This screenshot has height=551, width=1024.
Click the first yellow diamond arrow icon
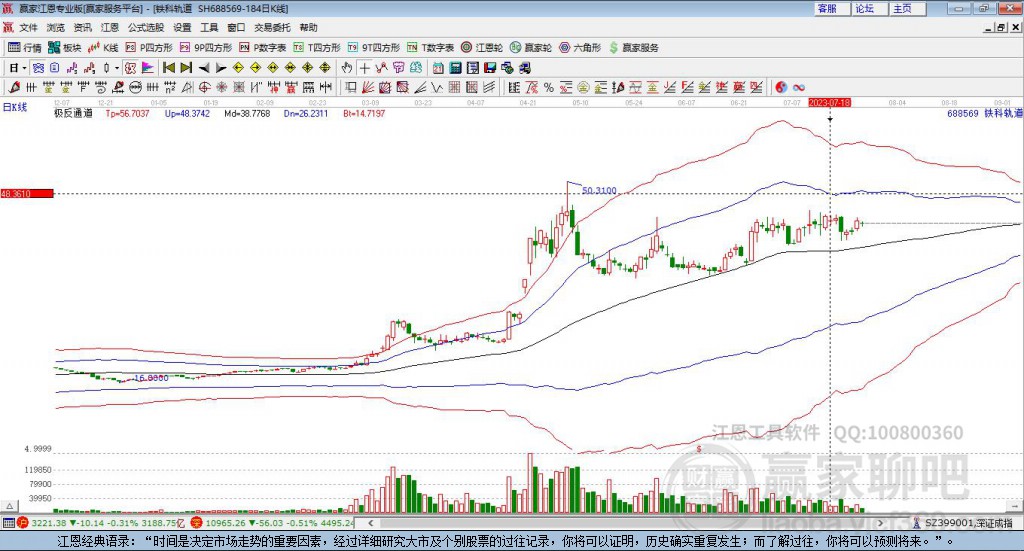pos(238,68)
